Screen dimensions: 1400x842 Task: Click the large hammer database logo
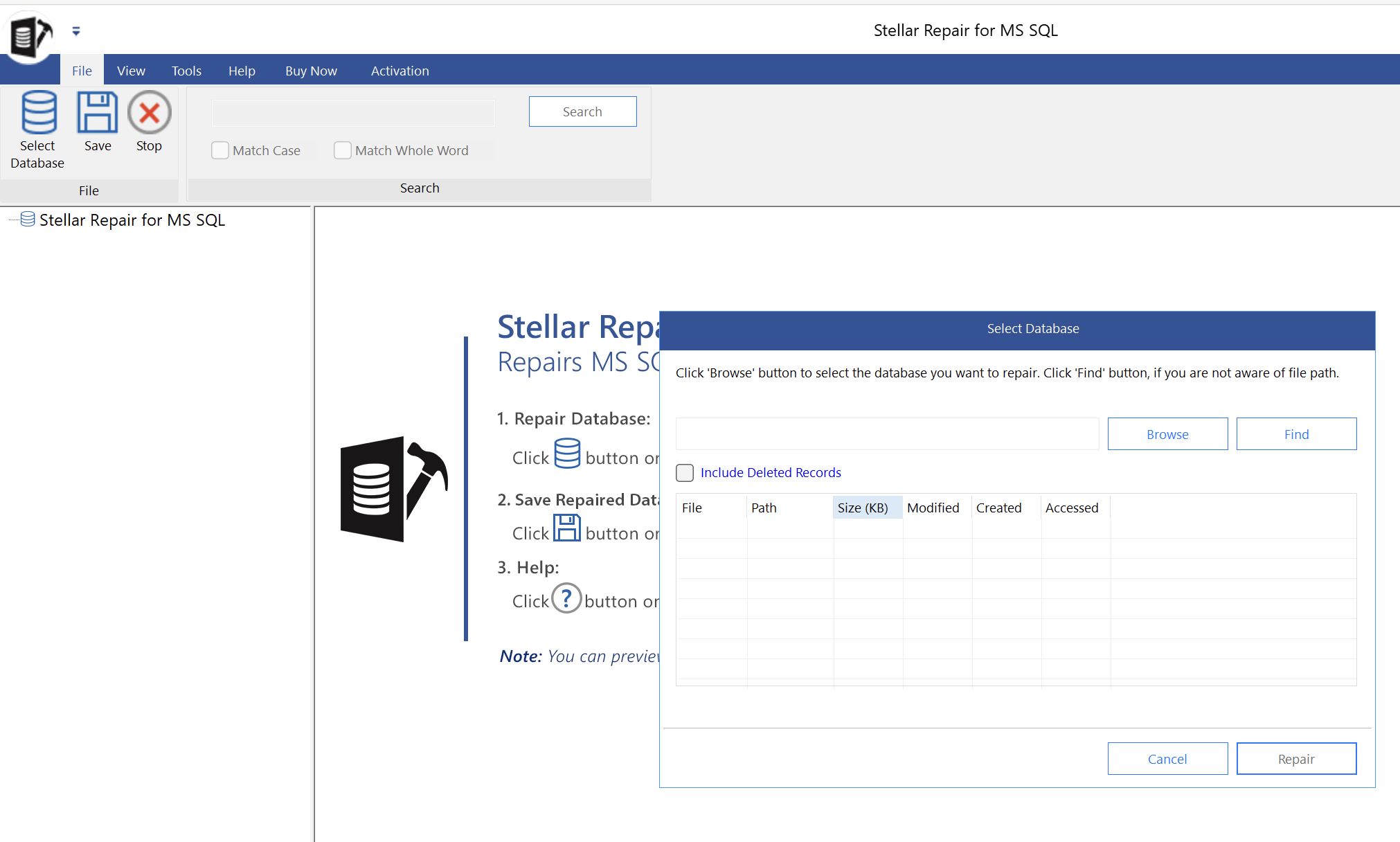(394, 490)
